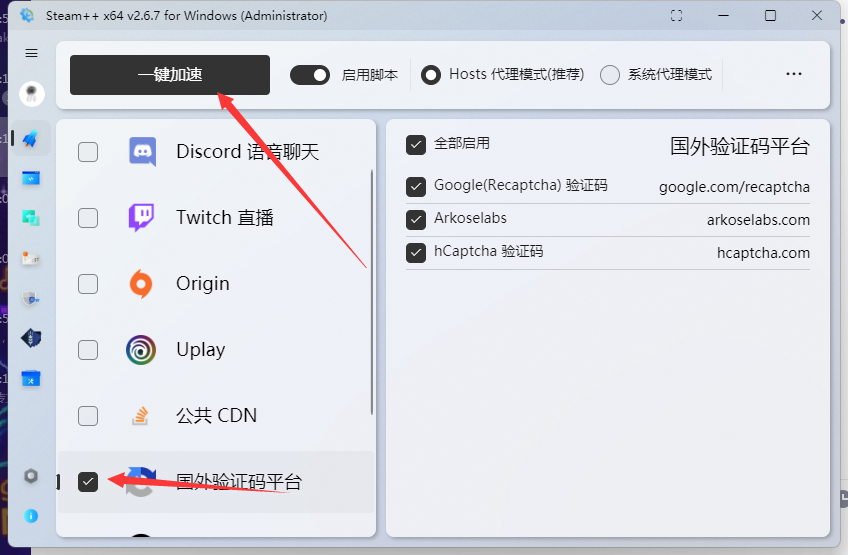Select 系统代理模式 radio button
The height and width of the screenshot is (555, 848).
coord(610,75)
